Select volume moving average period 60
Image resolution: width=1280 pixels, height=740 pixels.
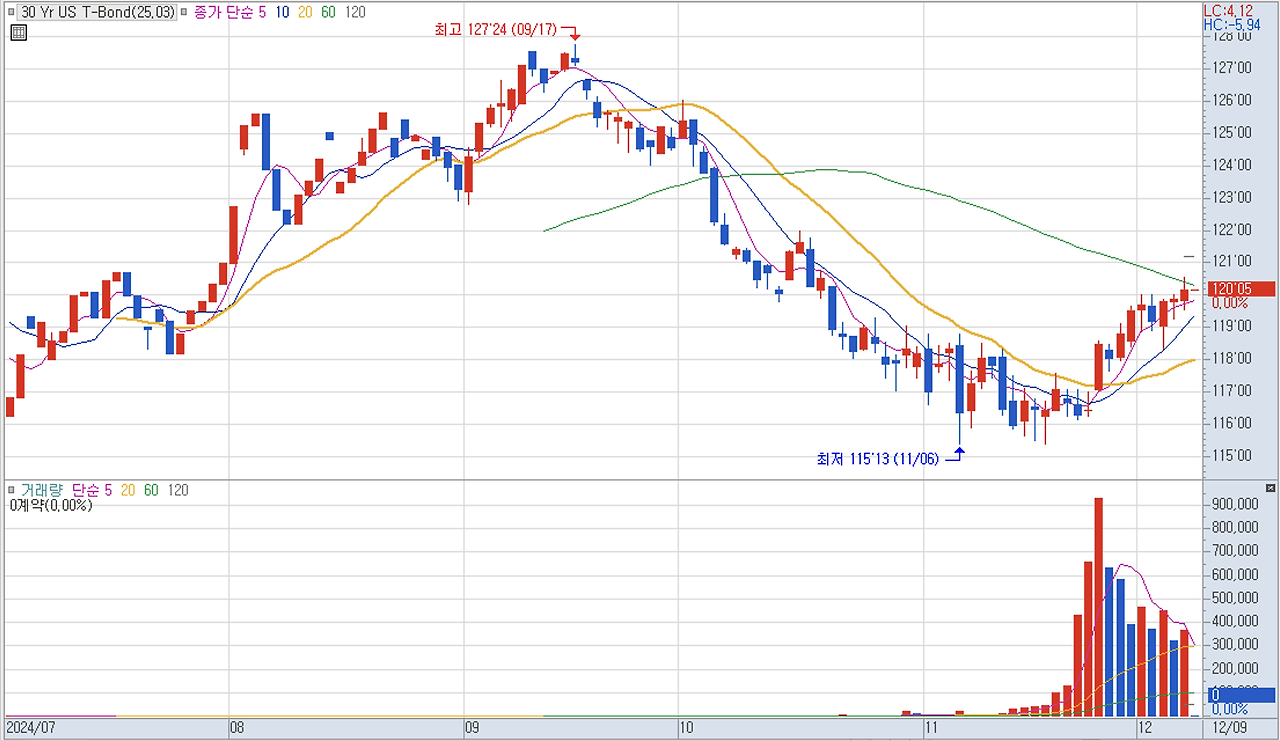(x=151, y=490)
